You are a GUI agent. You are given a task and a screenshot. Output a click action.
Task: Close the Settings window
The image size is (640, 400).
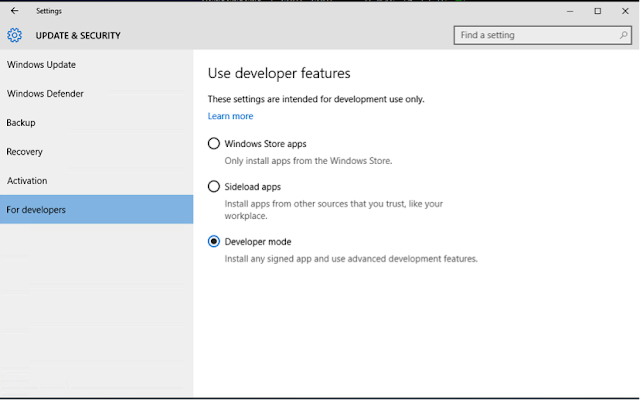tap(625, 11)
